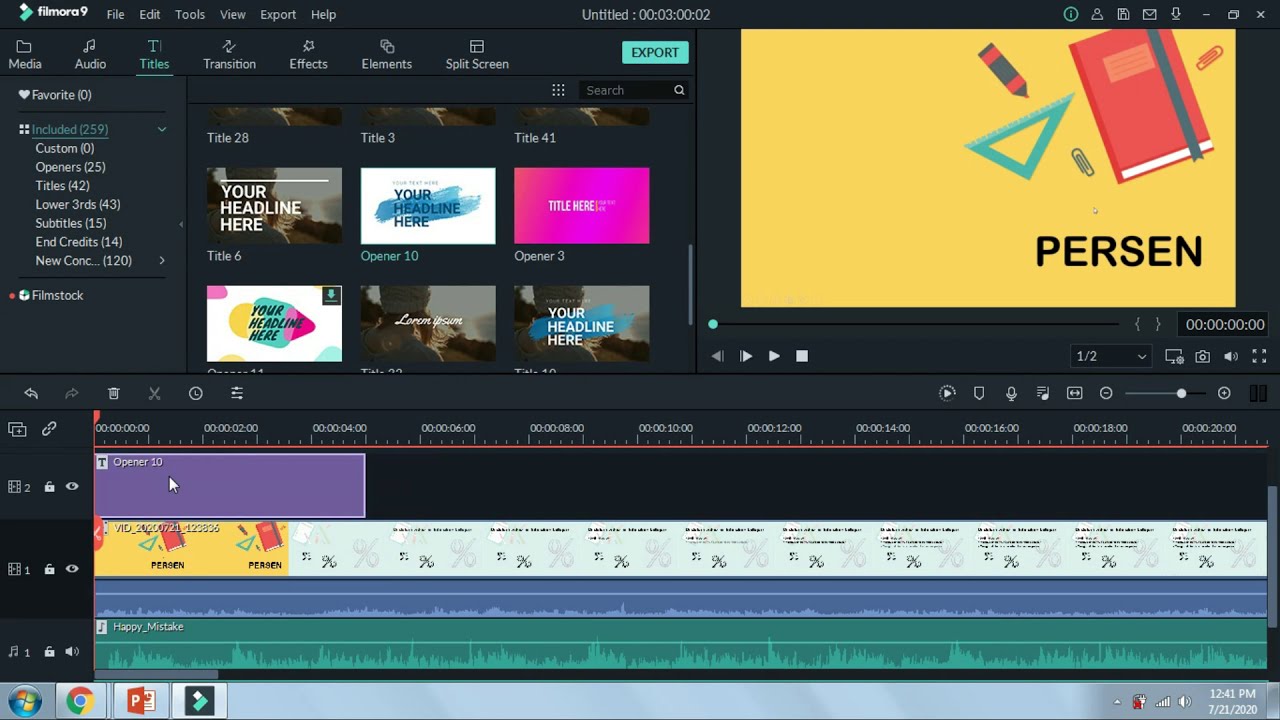
Task: Select the Opener 3 thumbnail
Action: [581, 206]
